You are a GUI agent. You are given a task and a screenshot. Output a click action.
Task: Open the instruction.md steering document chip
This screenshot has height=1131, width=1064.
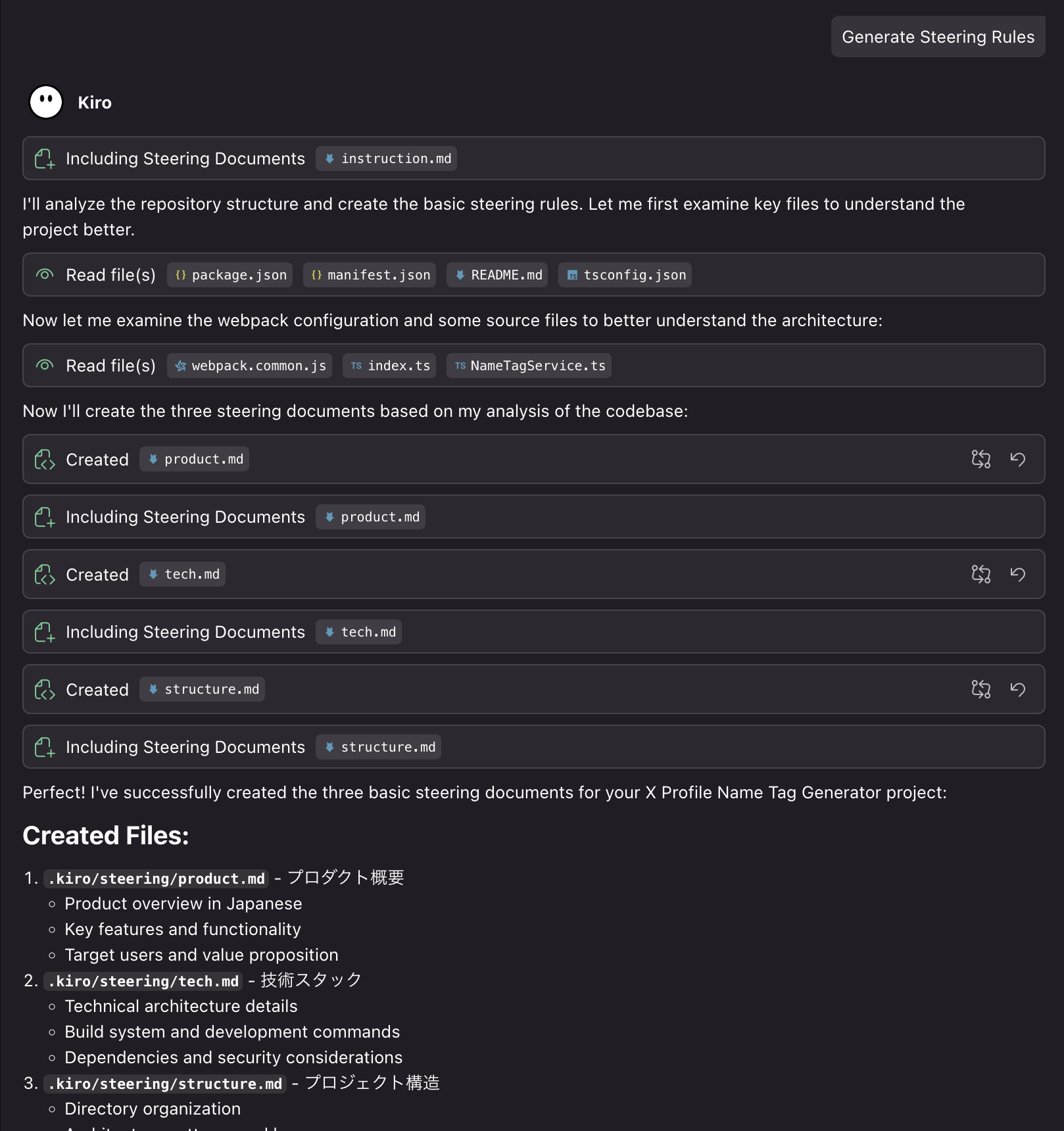387,158
